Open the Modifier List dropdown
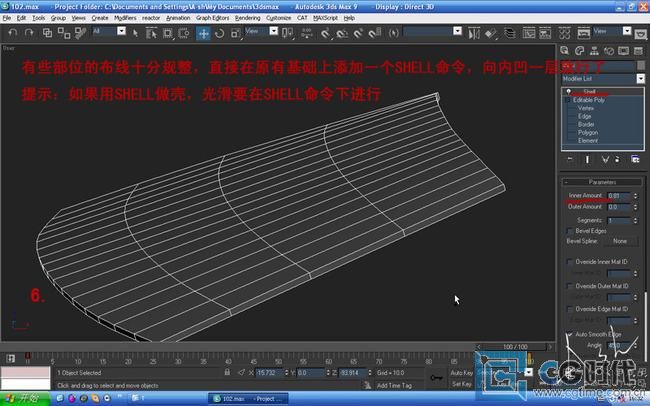The height and width of the screenshot is (406, 650). coord(640,78)
